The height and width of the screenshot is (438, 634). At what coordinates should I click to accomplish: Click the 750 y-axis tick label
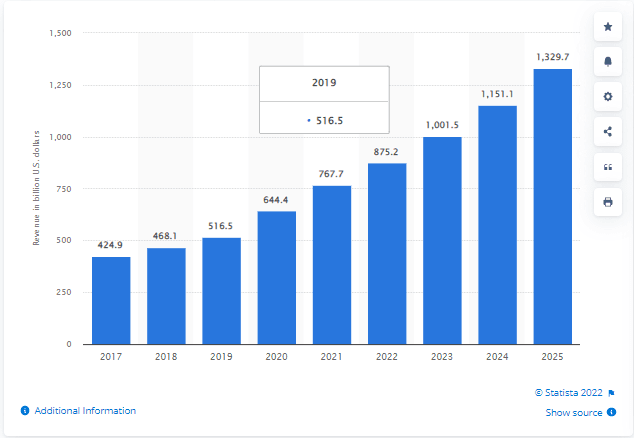click(64, 189)
